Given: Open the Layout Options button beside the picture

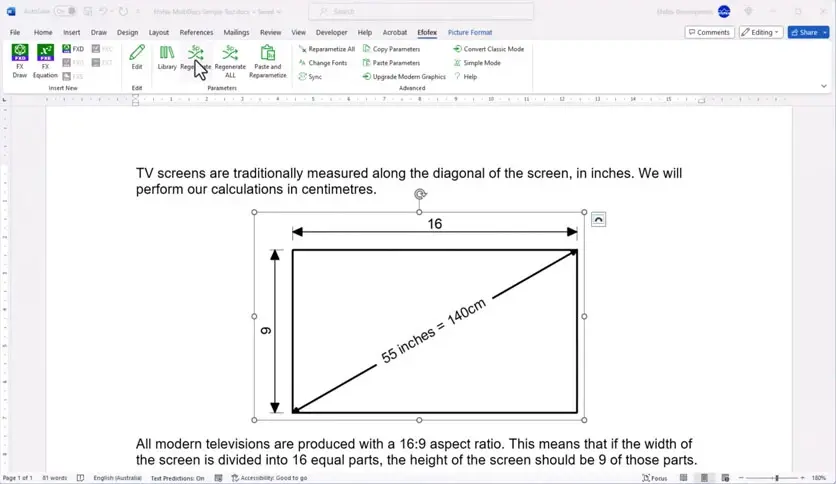Looking at the screenshot, I should pyautogui.click(x=598, y=220).
